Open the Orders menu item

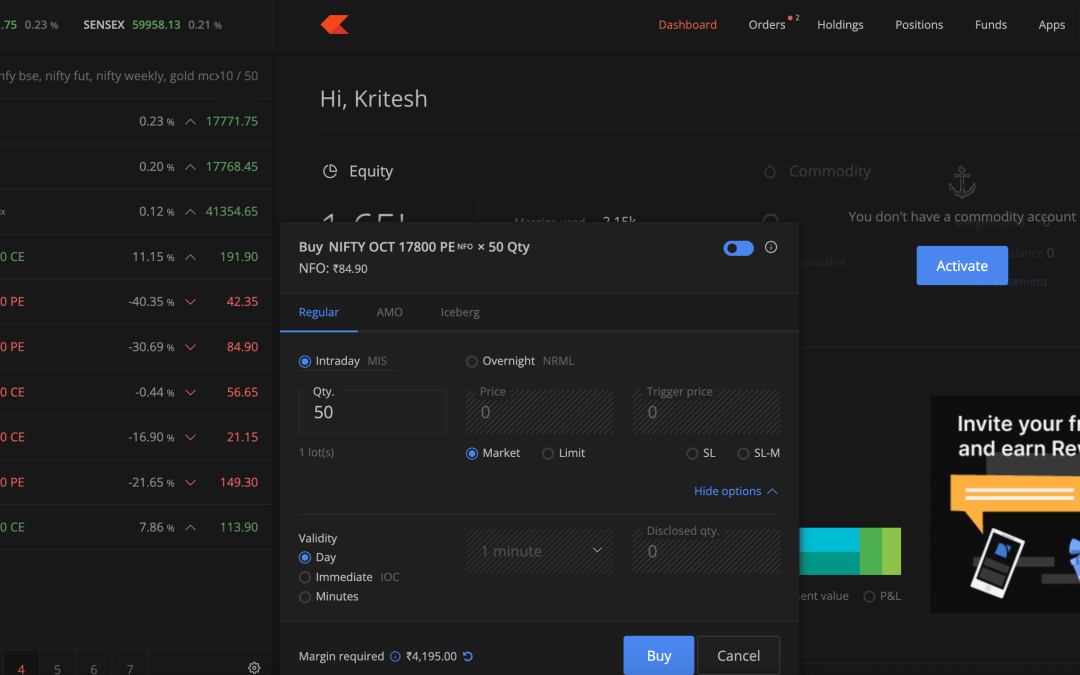pos(767,25)
